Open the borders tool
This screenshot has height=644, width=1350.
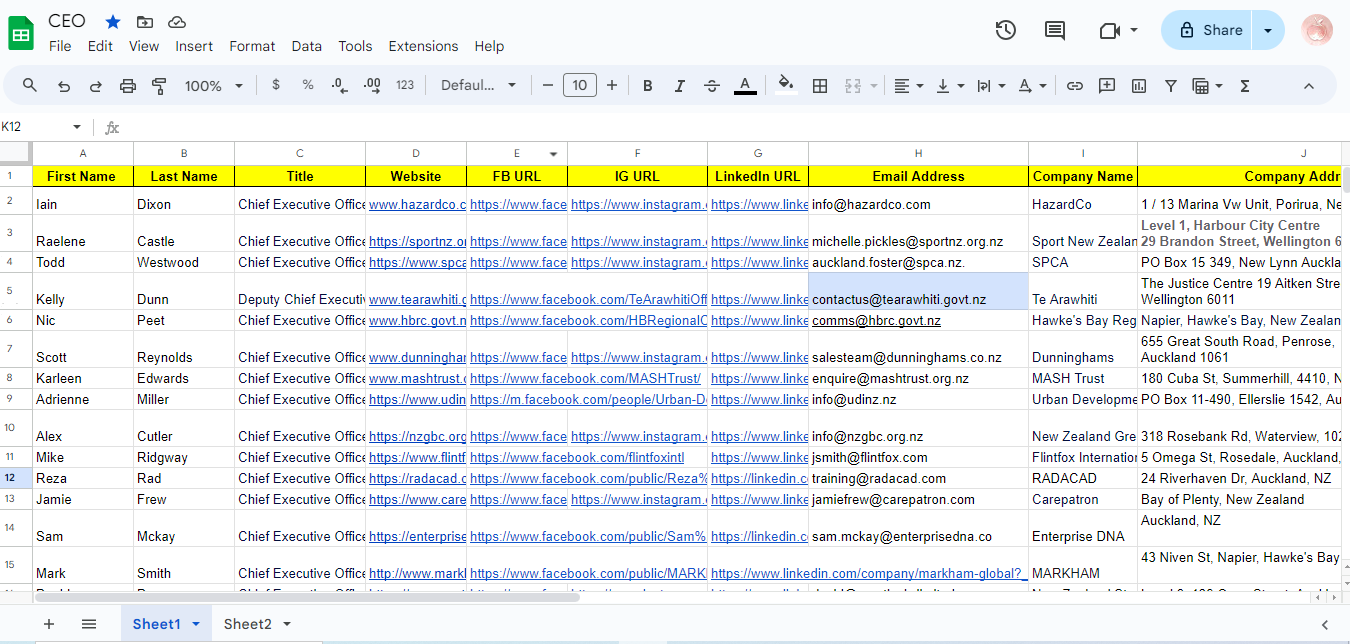point(820,86)
